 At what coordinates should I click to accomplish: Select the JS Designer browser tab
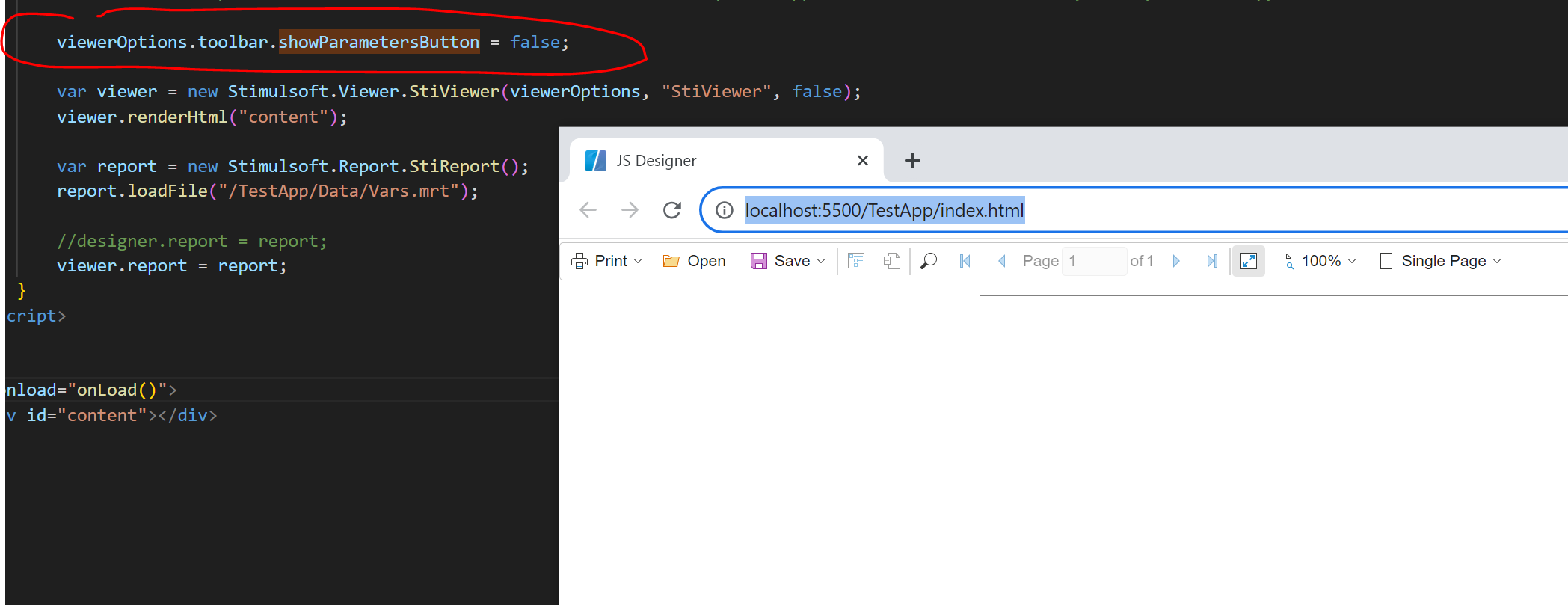pyautogui.click(x=727, y=161)
